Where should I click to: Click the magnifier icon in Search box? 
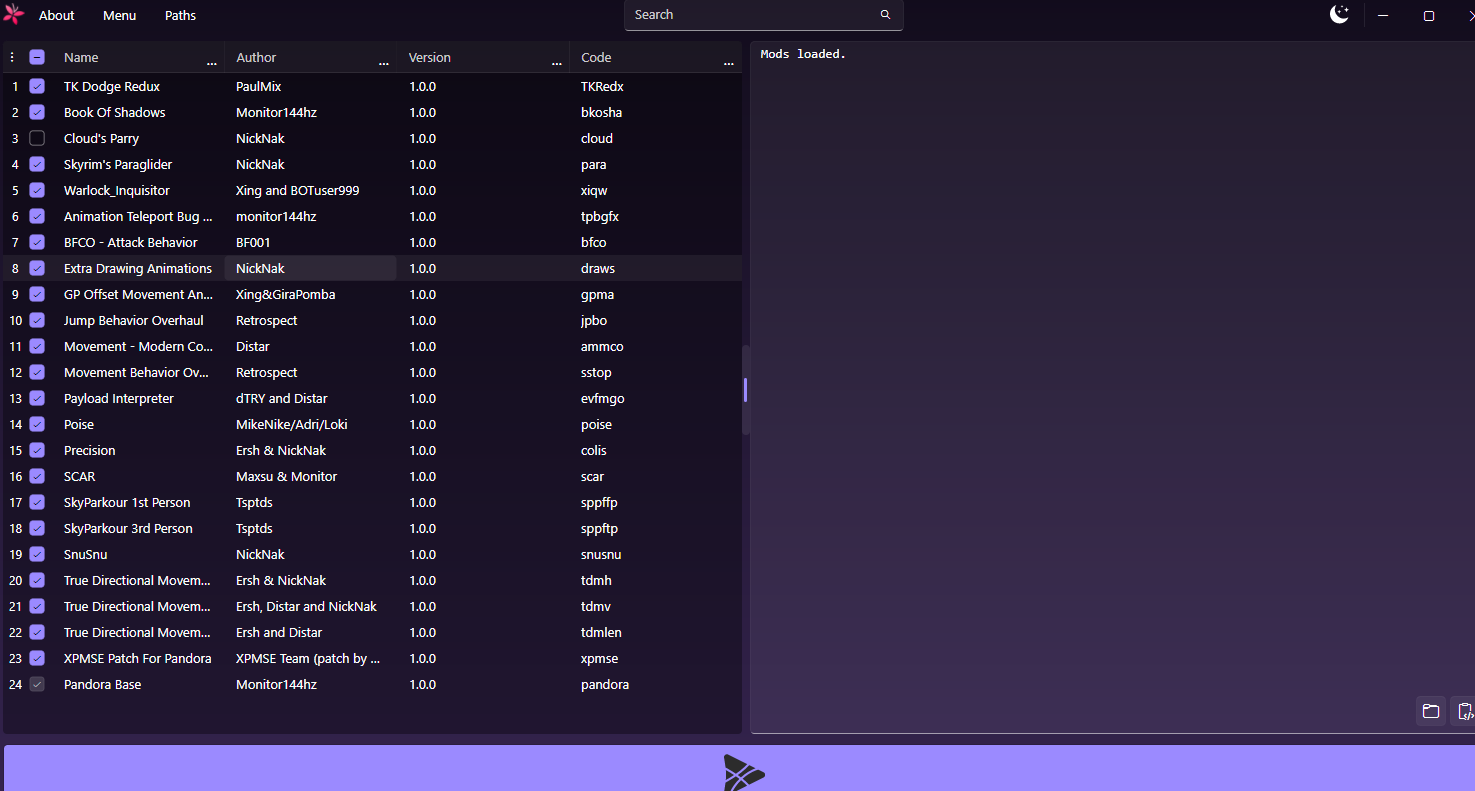[885, 15]
